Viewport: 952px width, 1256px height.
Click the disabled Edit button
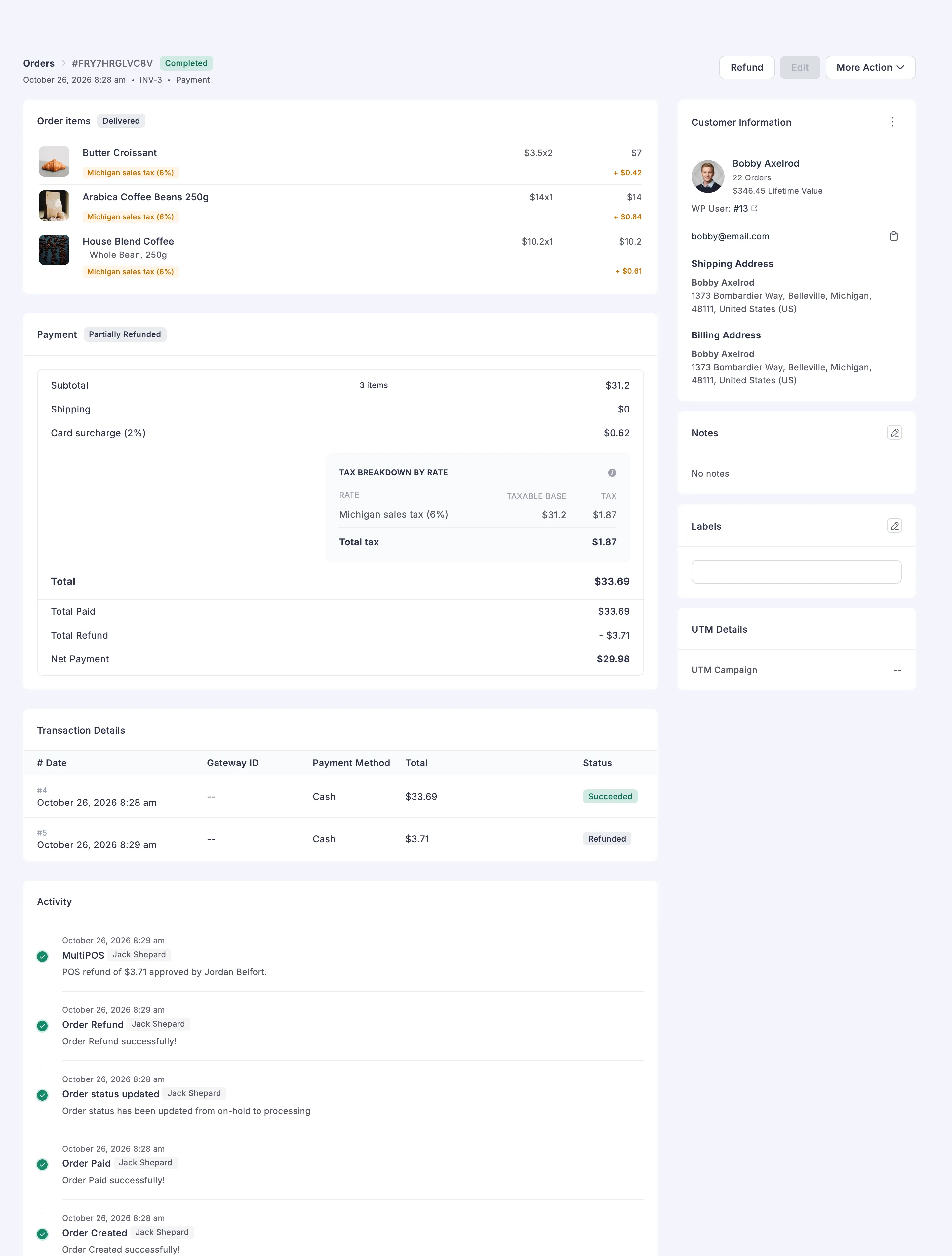pos(800,67)
